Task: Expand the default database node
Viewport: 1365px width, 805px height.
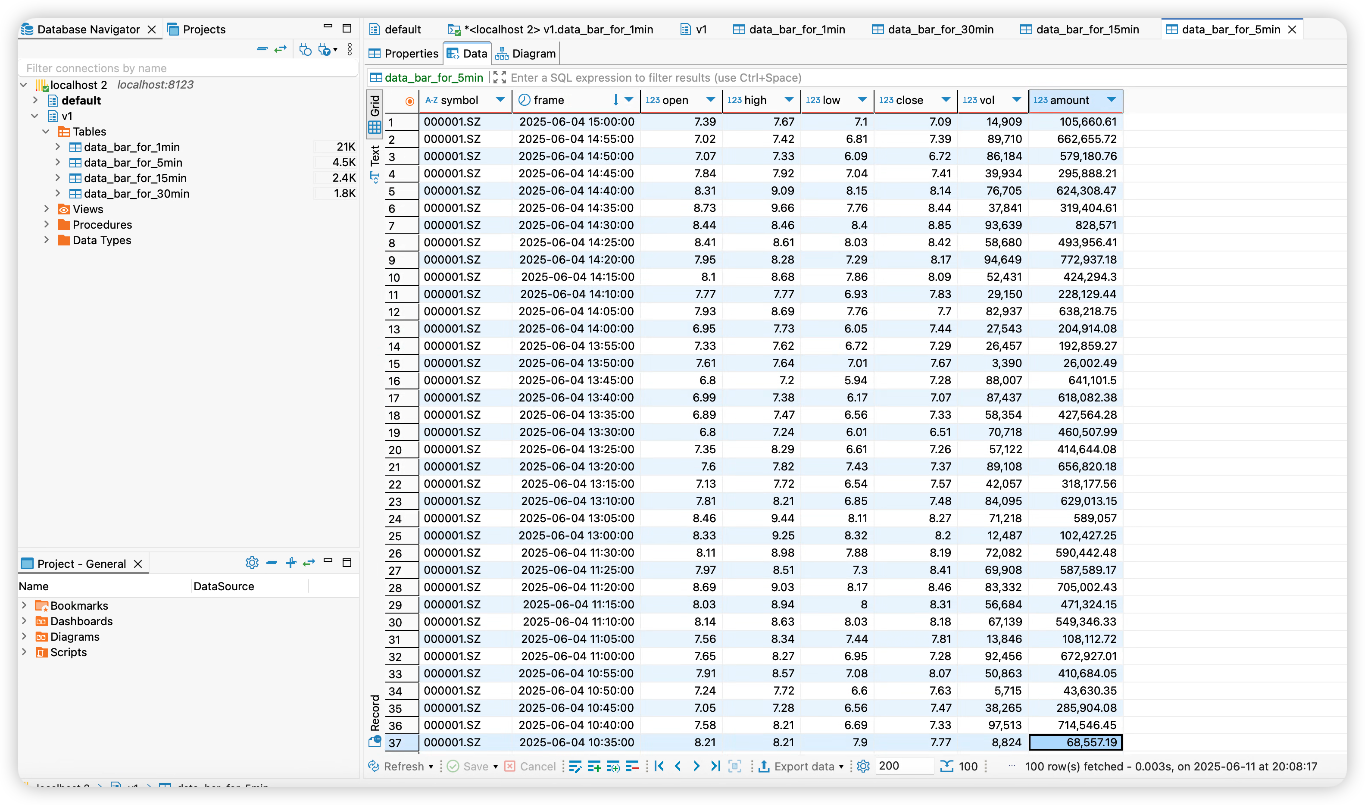Action: click(x=36, y=100)
